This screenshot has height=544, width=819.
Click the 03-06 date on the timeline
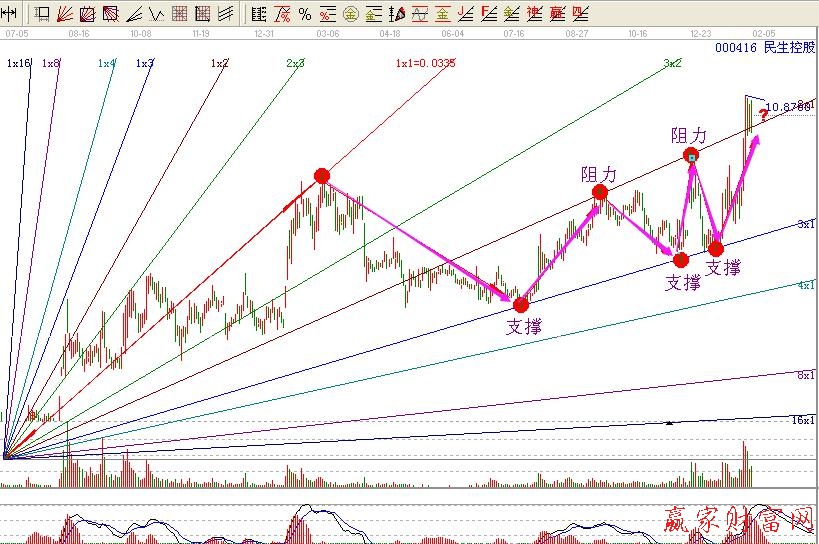click(x=327, y=33)
